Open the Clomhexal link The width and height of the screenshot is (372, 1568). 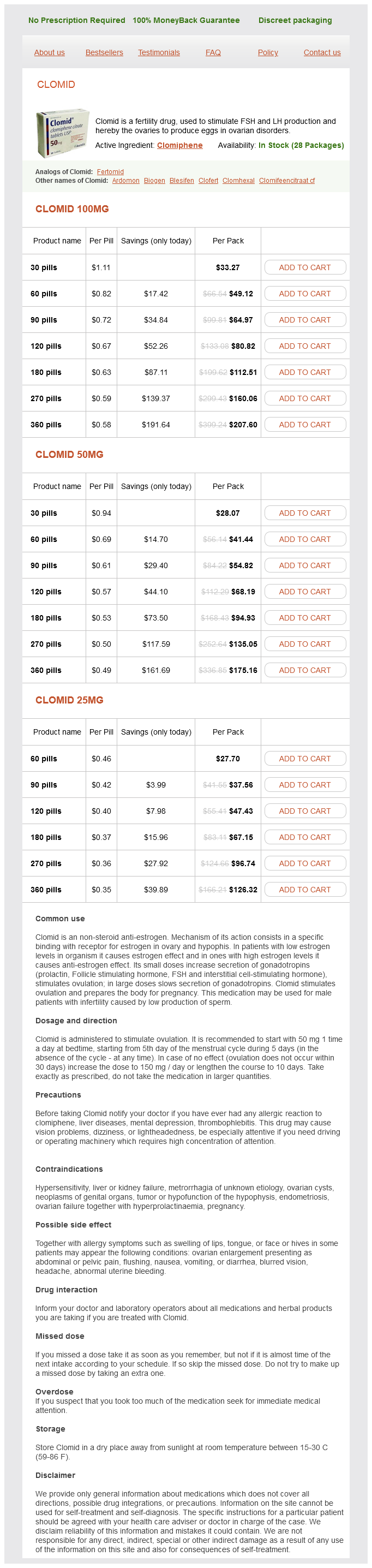point(238,181)
